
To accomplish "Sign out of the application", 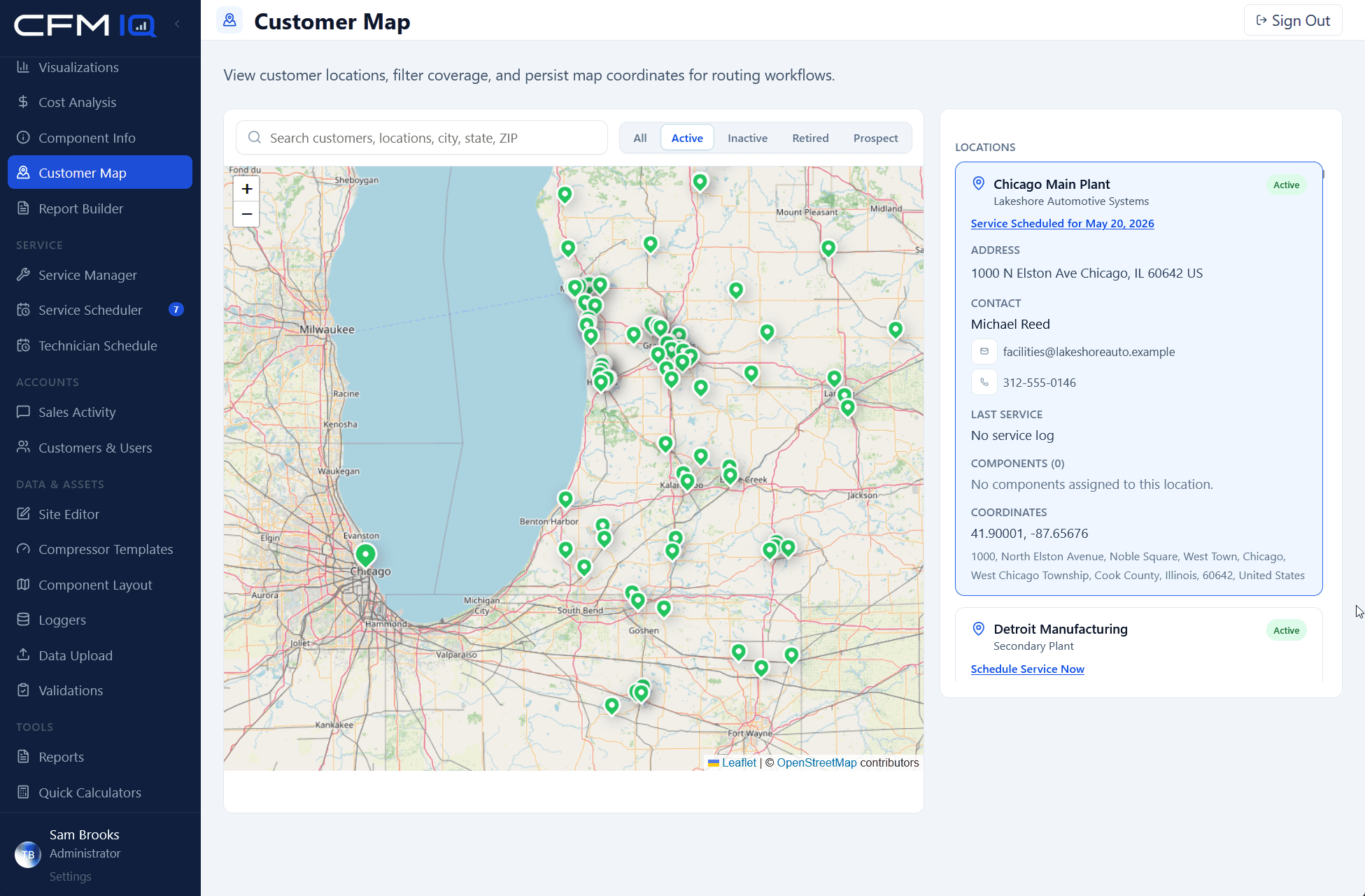I will 1293,20.
